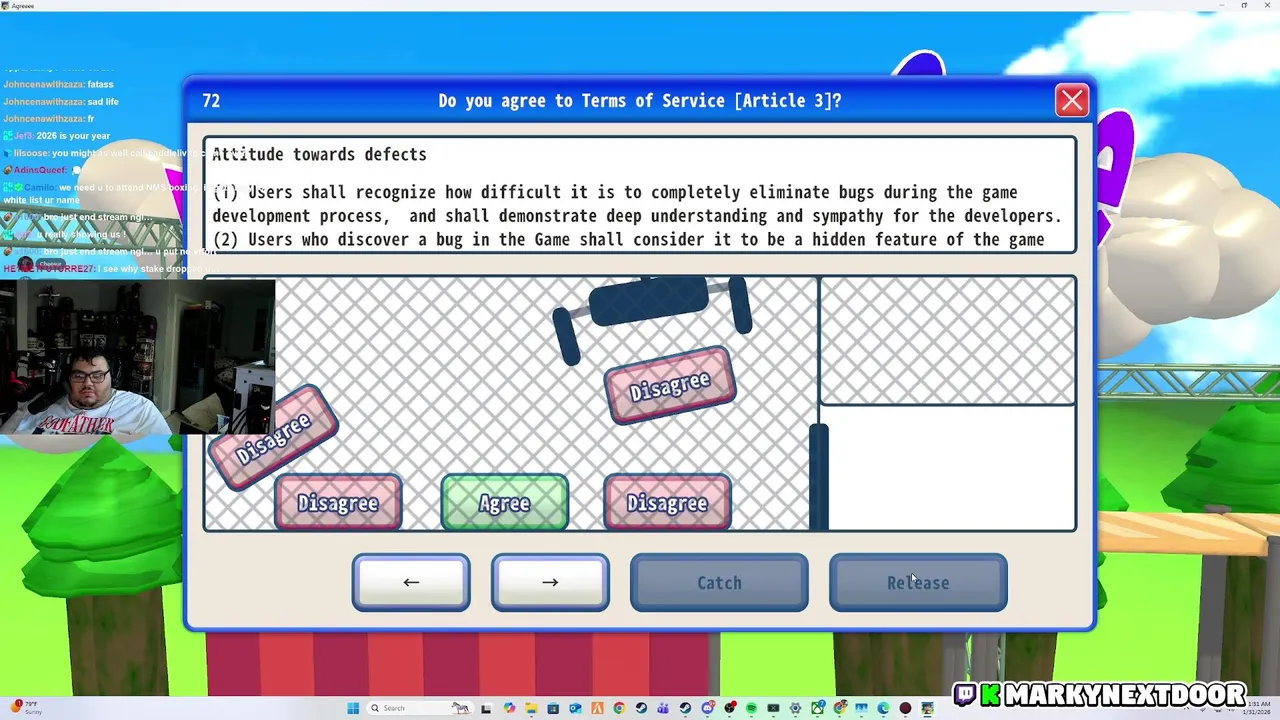Open the Xbox app from the taskbar
Viewport: 1280px width, 720px height.
coord(817,708)
